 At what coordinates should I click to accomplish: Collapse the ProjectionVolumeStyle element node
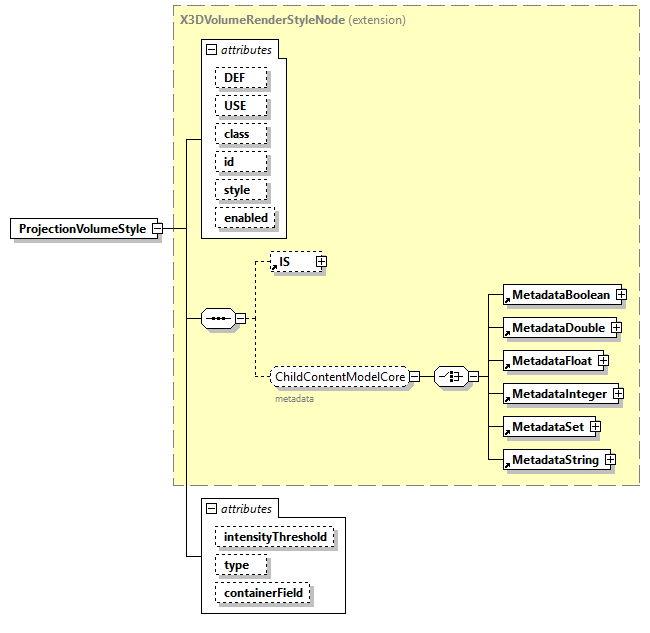point(158,229)
